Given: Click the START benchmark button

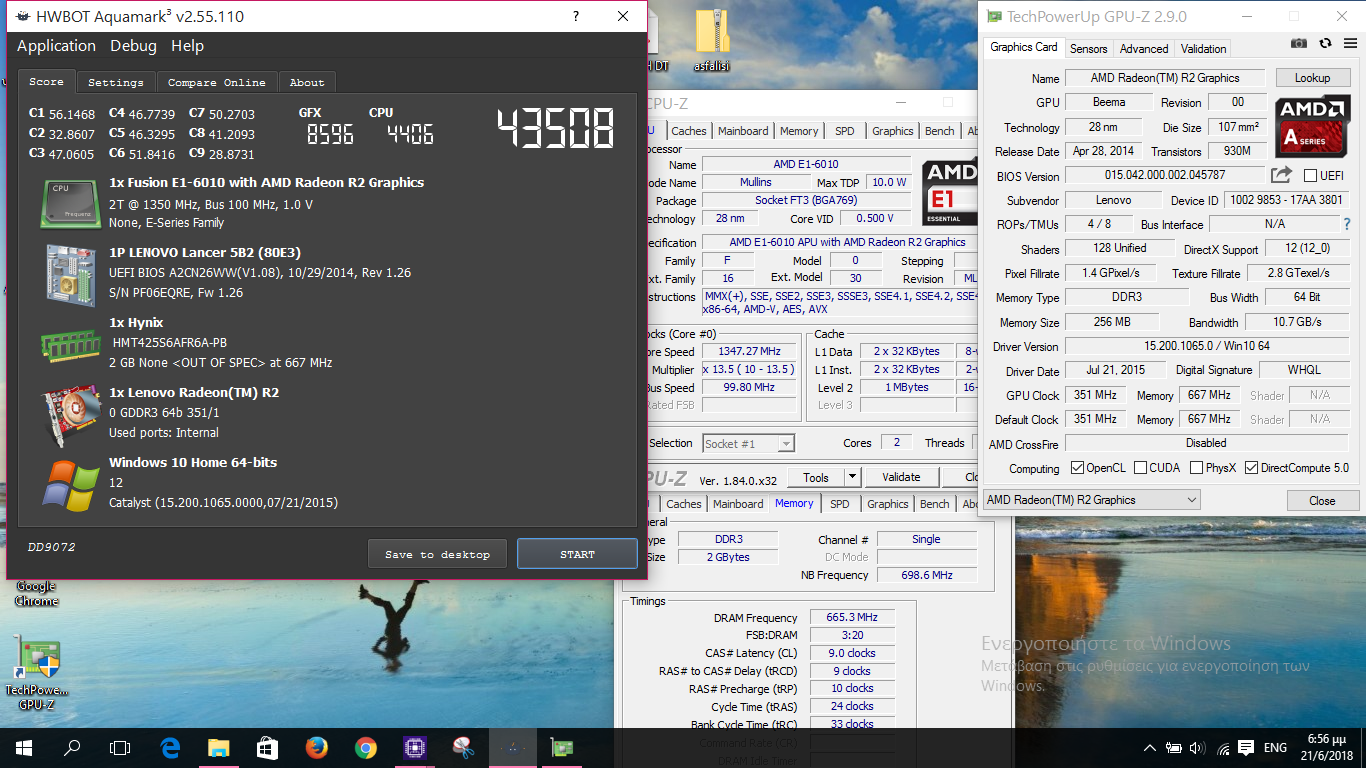Looking at the screenshot, I should point(577,554).
